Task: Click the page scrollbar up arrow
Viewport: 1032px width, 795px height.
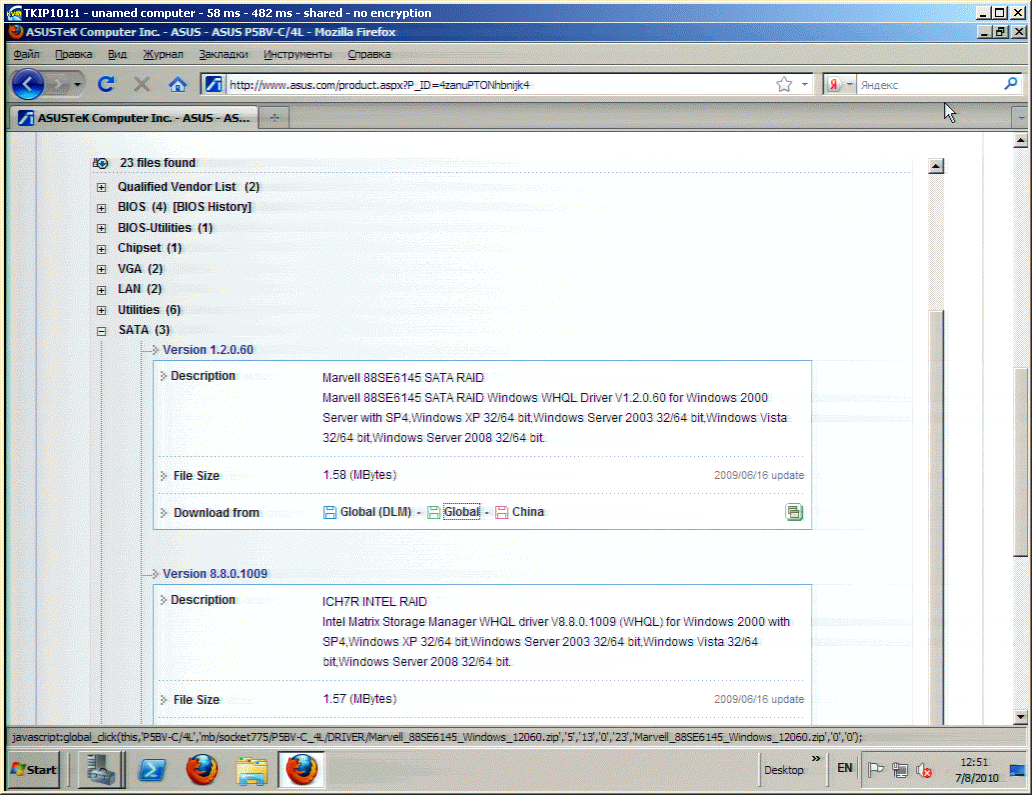Action: point(1020,140)
